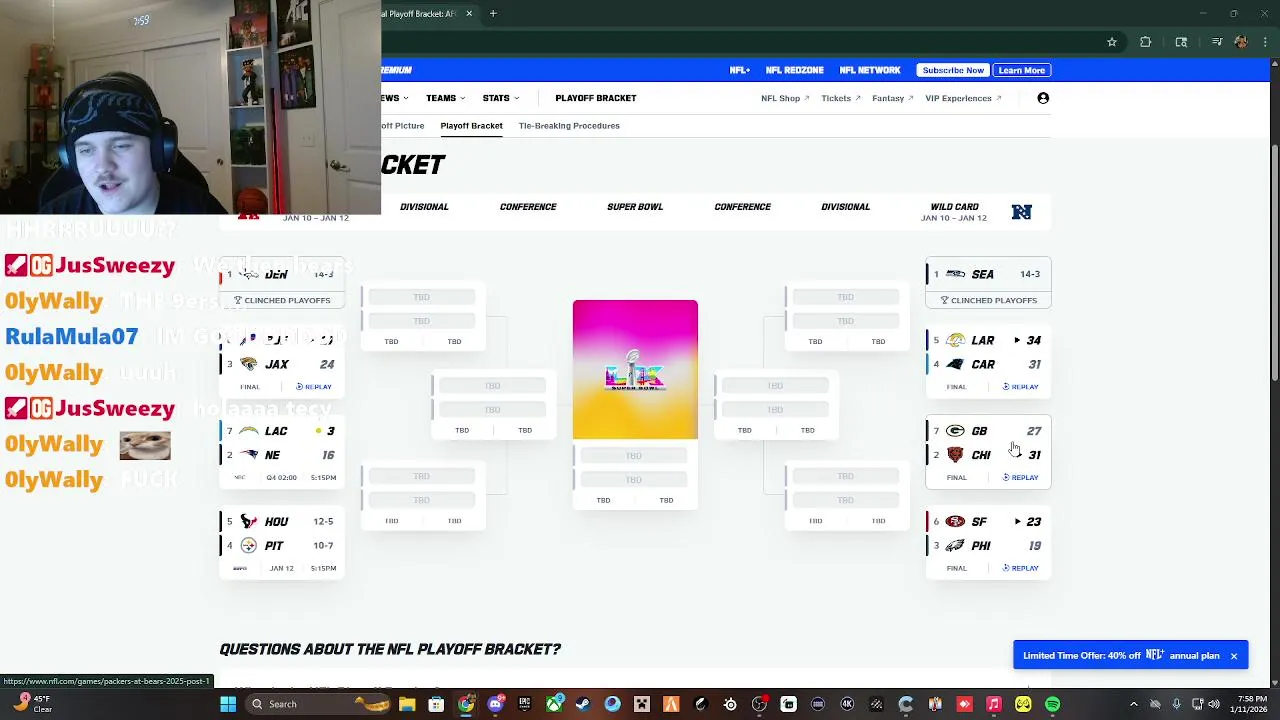Watch replay of SF vs PHI game
This screenshot has width=1280, height=720.
point(1020,568)
